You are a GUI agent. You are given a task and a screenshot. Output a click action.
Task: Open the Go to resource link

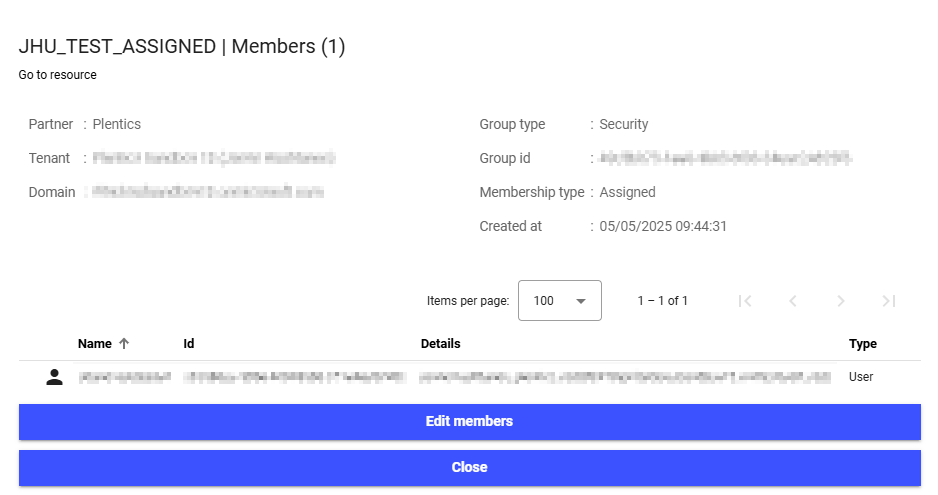57,75
